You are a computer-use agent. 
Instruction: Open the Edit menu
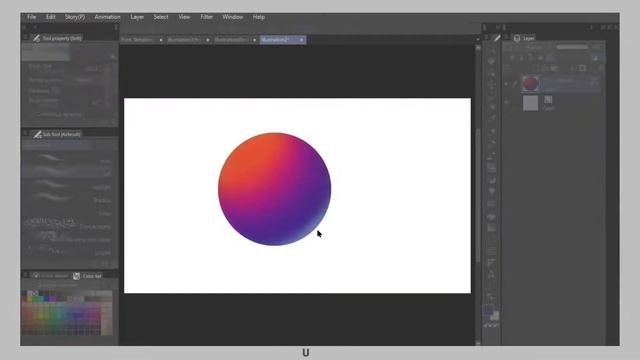(50, 17)
